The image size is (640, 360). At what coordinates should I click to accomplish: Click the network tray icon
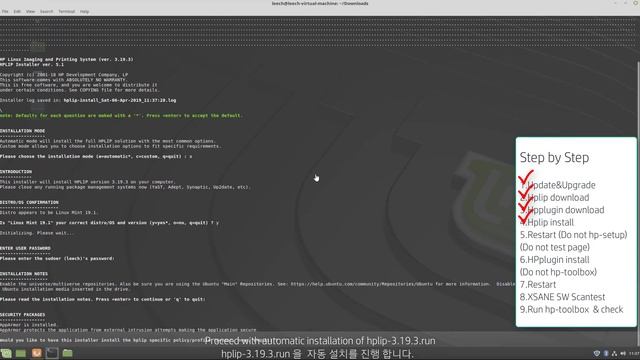[x=614, y=353]
